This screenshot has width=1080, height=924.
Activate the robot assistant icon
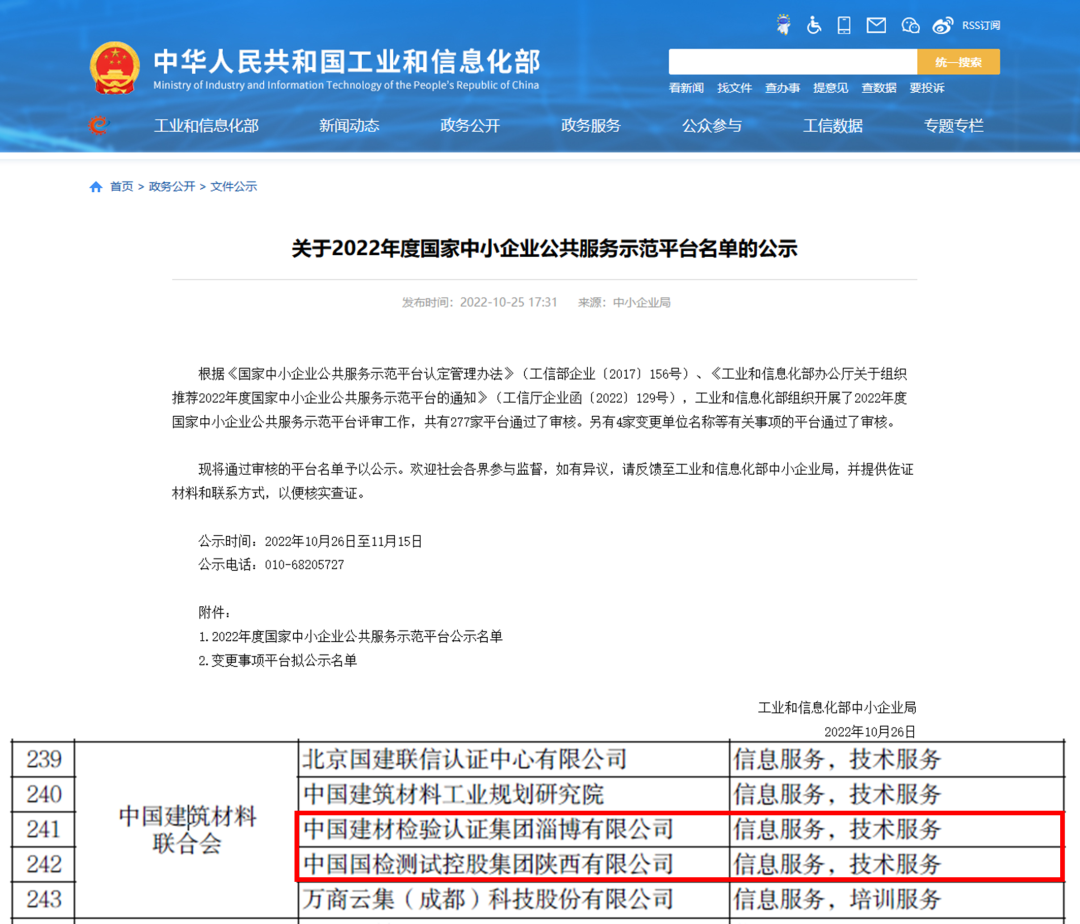(783, 25)
